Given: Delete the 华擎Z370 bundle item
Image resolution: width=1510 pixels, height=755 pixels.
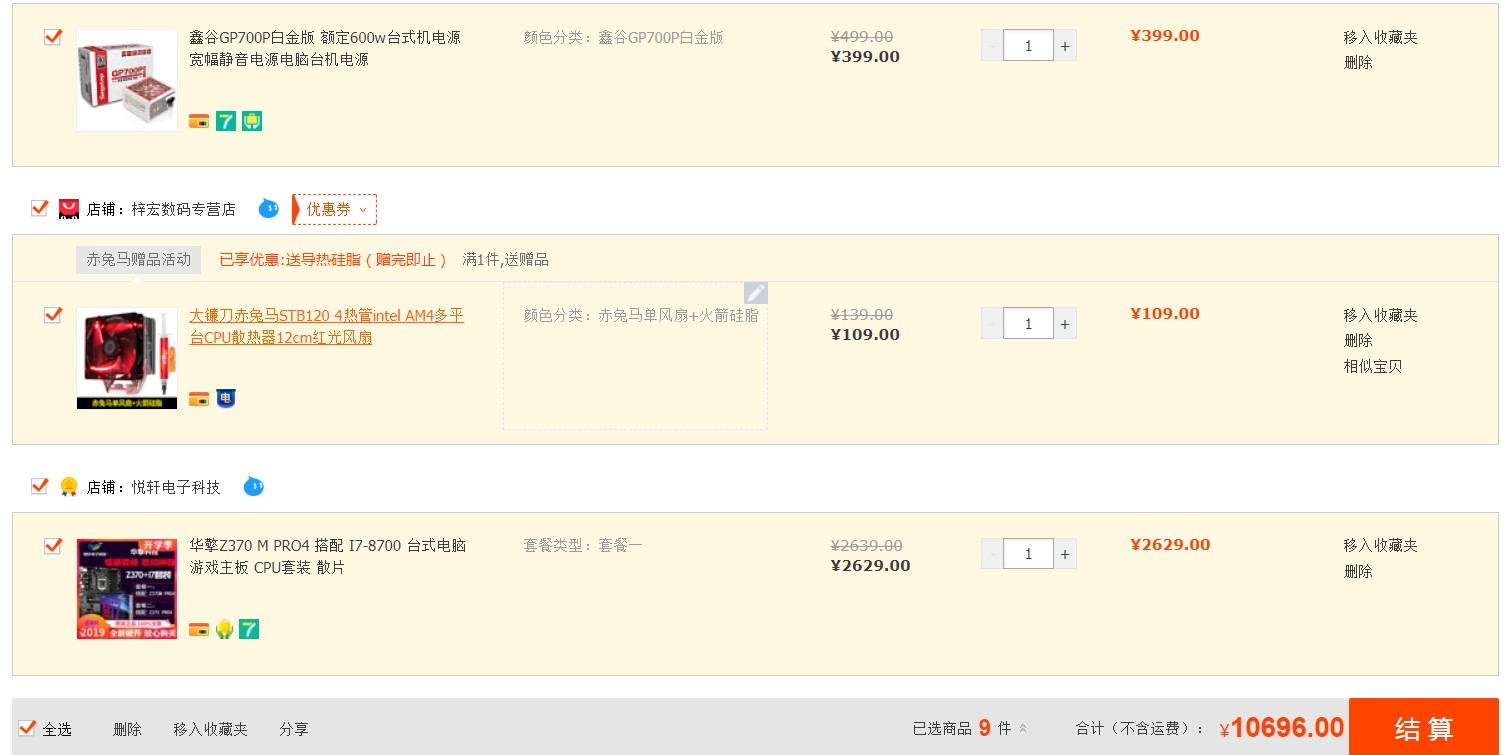Looking at the screenshot, I should [x=1358, y=571].
